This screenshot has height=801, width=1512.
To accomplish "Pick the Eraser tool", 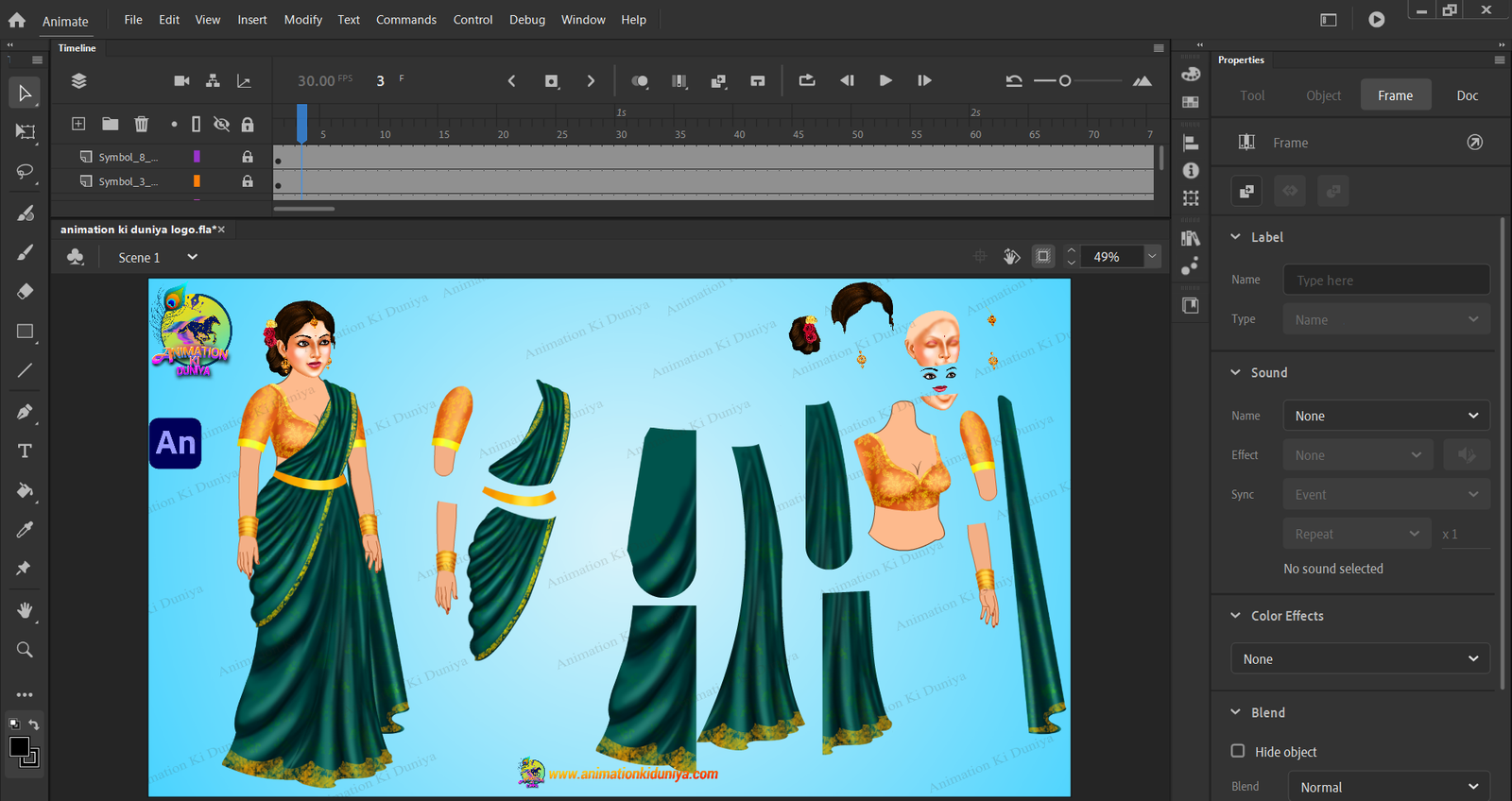I will coord(26,291).
